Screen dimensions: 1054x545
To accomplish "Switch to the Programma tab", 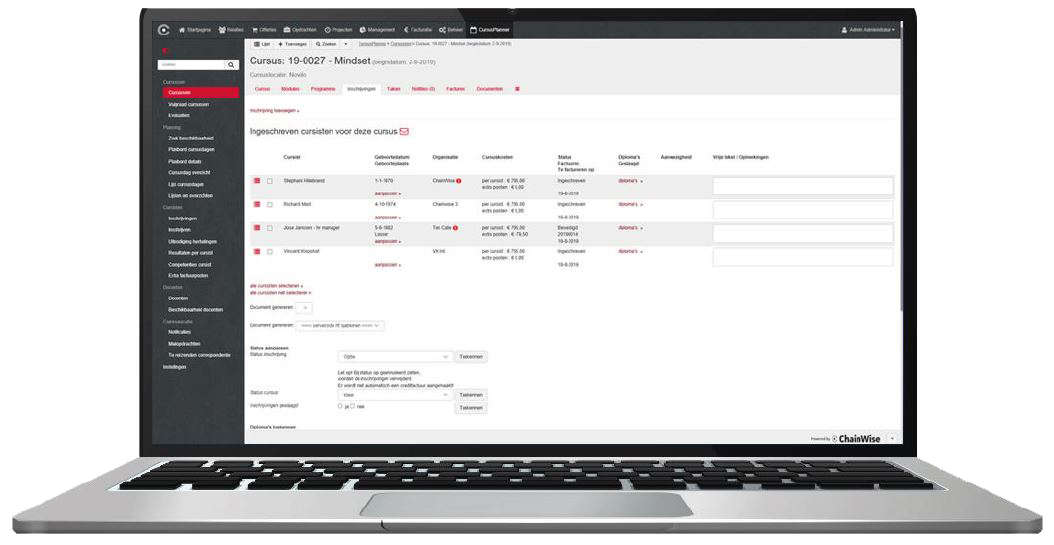I will pos(323,89).
